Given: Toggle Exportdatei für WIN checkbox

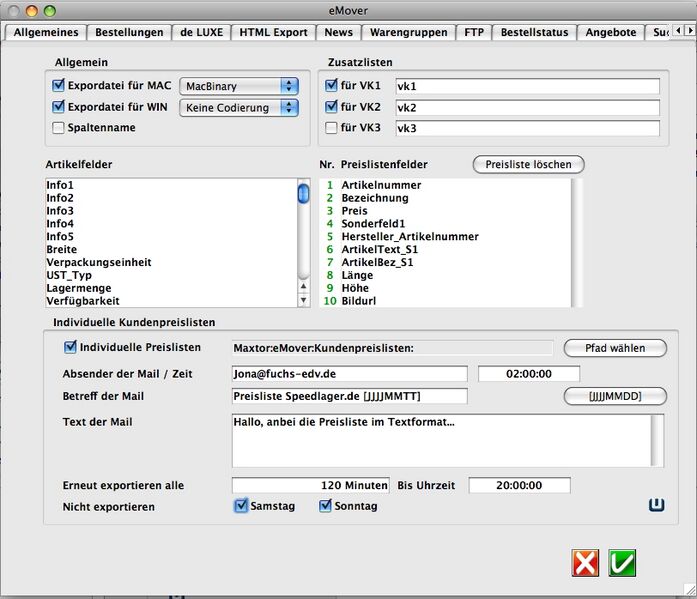Looking at the screenshot, I should tap(58, 107).
